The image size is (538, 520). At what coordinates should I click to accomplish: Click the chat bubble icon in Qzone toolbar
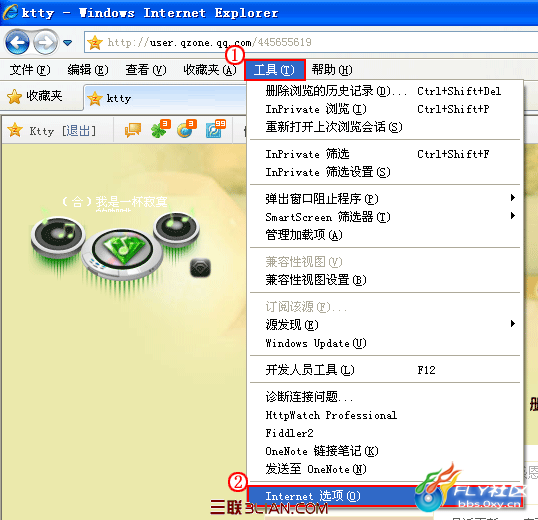132,130
